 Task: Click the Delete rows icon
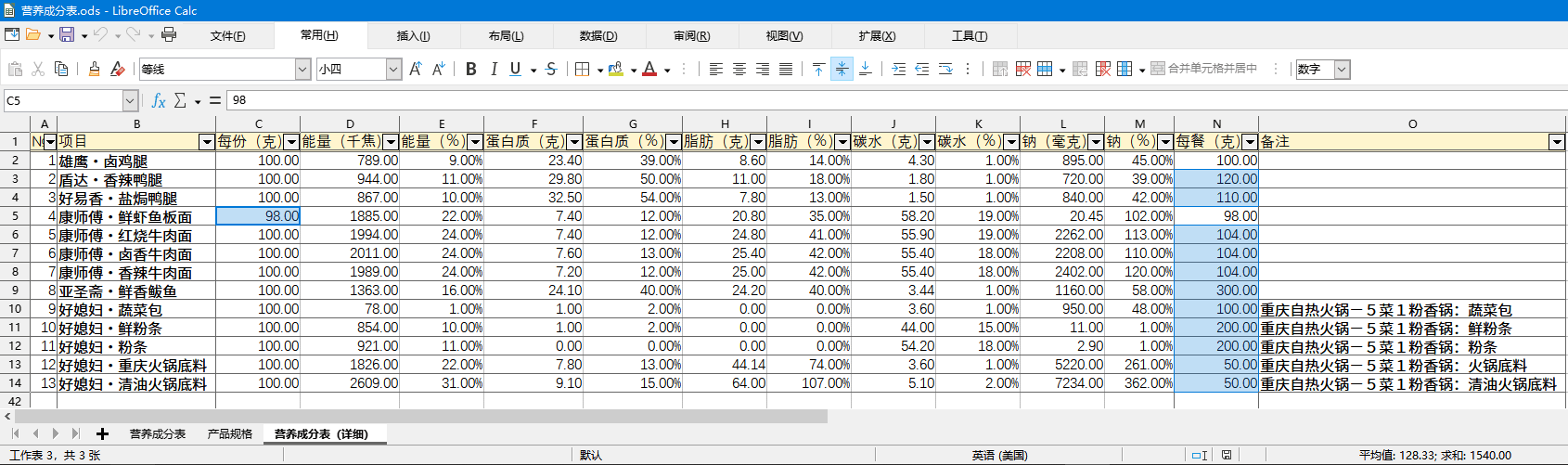click(1023, 69)
